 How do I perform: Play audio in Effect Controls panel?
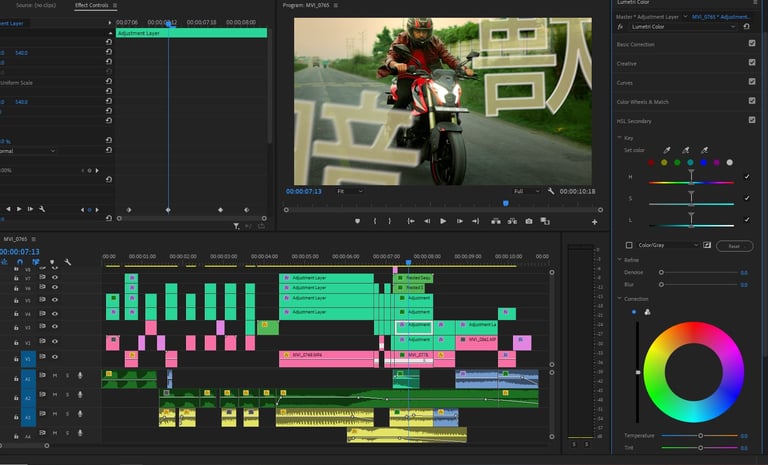(x=19, y=209)
